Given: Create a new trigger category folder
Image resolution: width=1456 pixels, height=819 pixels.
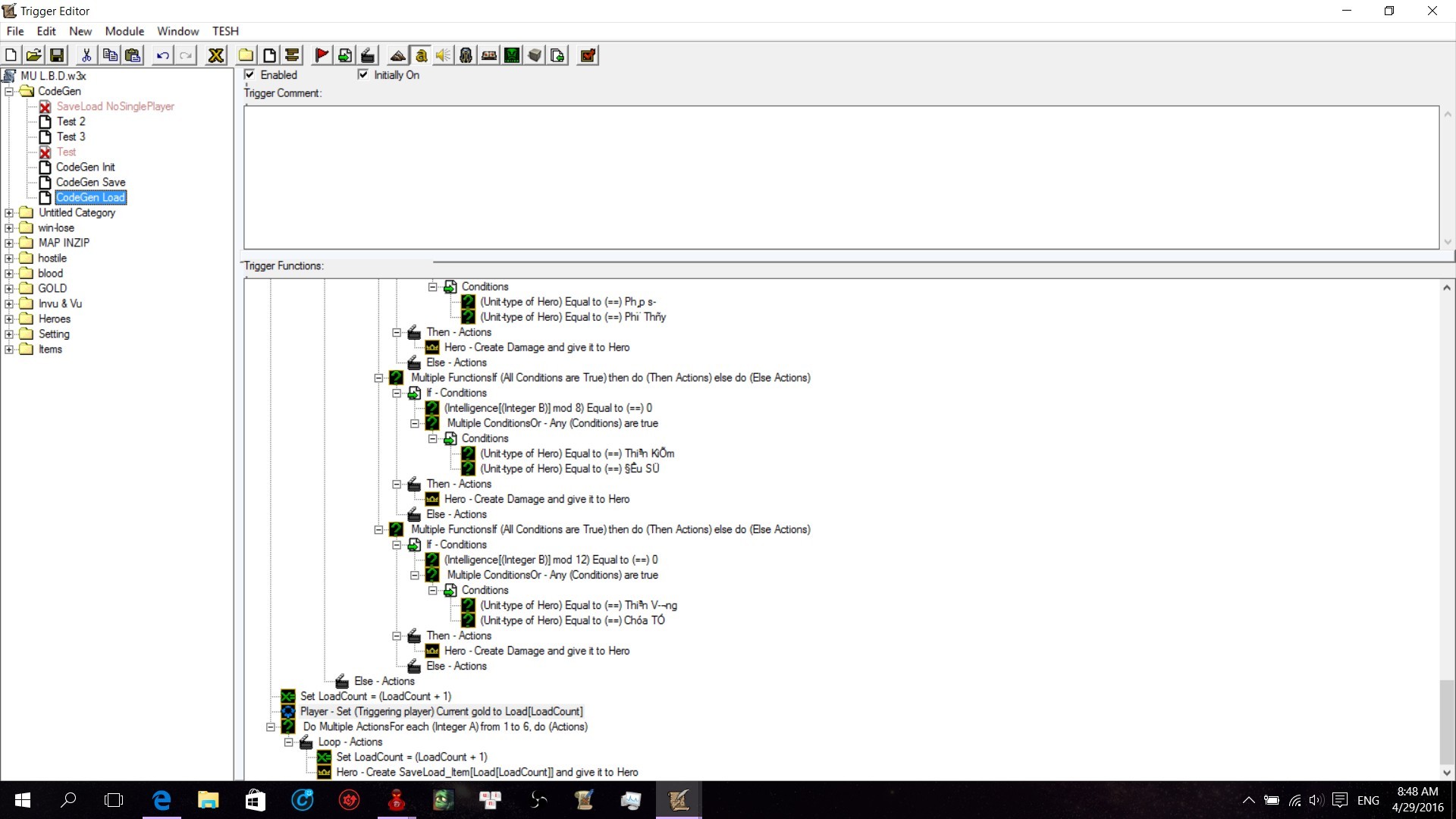Looking at the screenshot, I should (246, 55).
